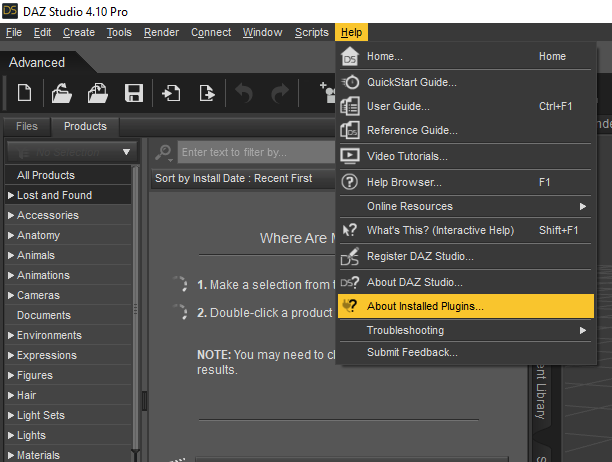
Task: Click the DAZ Studio title bar logo
Action: tap(10, 11)
